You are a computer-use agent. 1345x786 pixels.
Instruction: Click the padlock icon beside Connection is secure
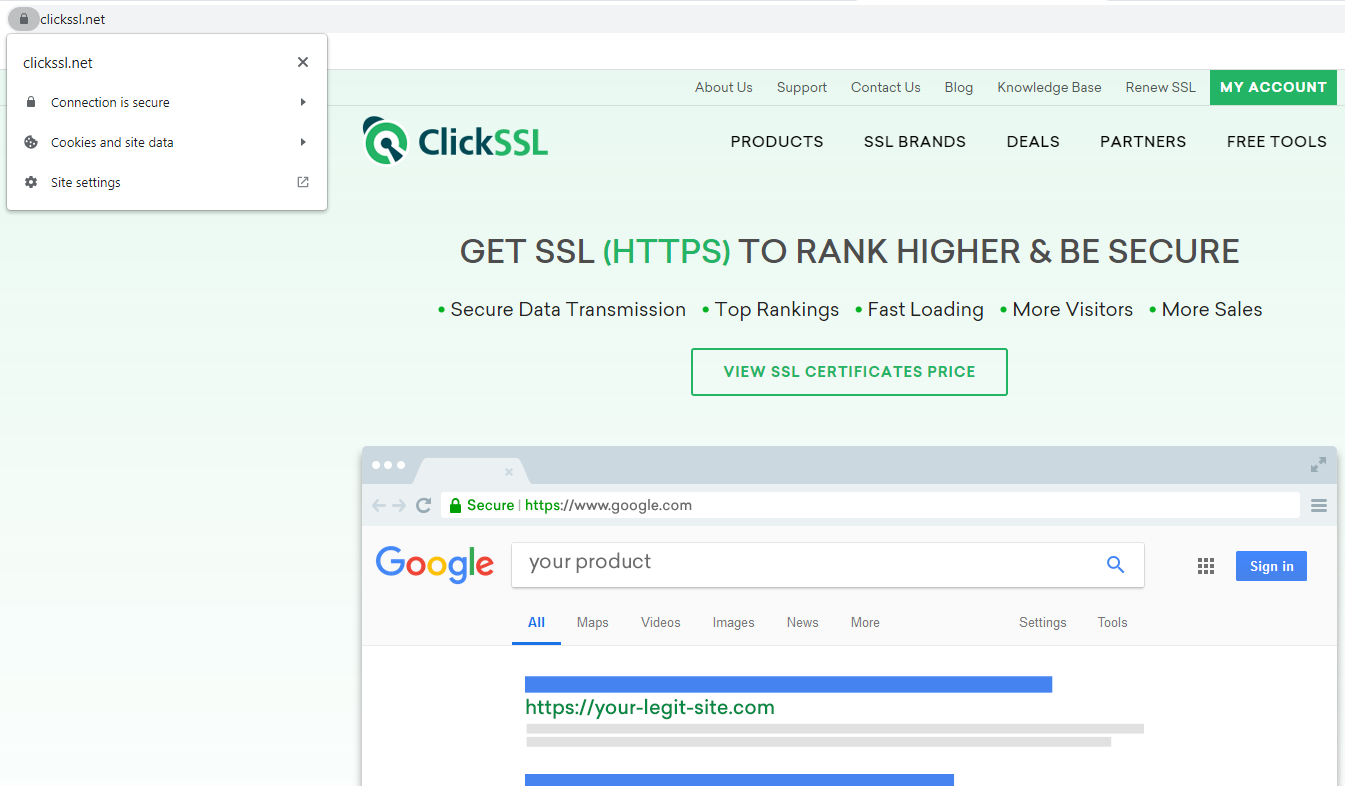click(x=31, y=102)
